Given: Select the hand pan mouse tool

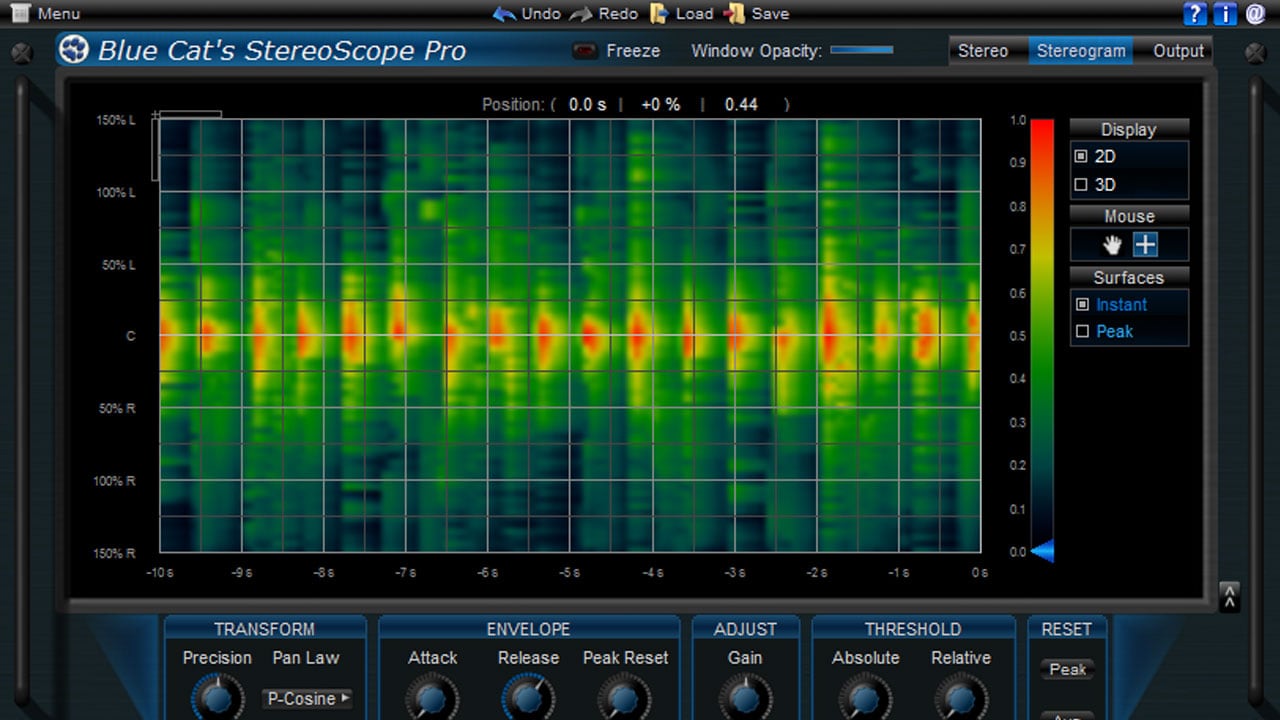Looking at the screenshot, I should (1112, 245).
